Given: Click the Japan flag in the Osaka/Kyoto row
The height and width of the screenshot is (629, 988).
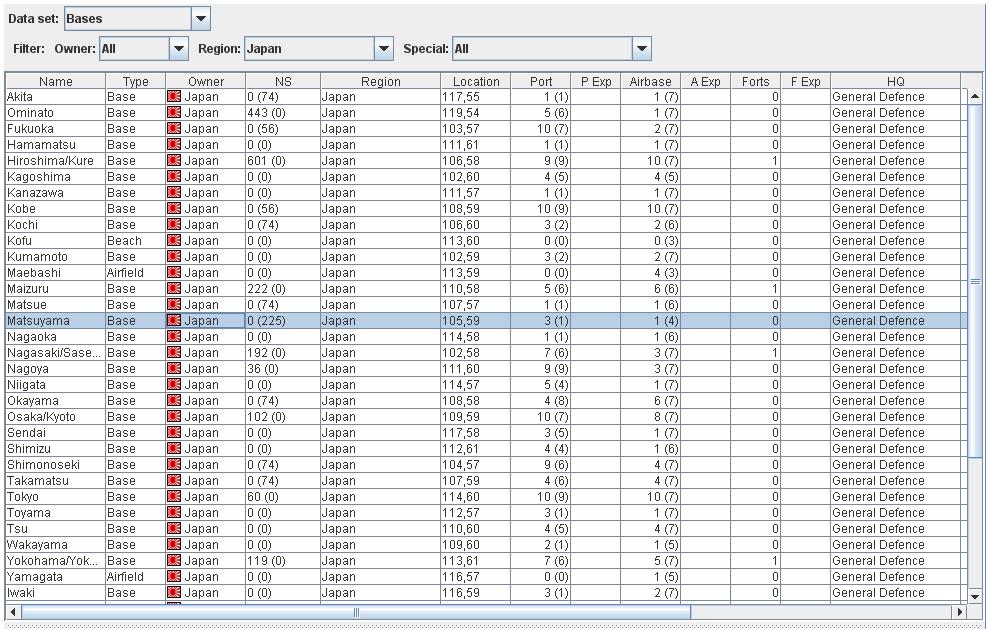Looking at the screenshot, I should click(174, 417).
